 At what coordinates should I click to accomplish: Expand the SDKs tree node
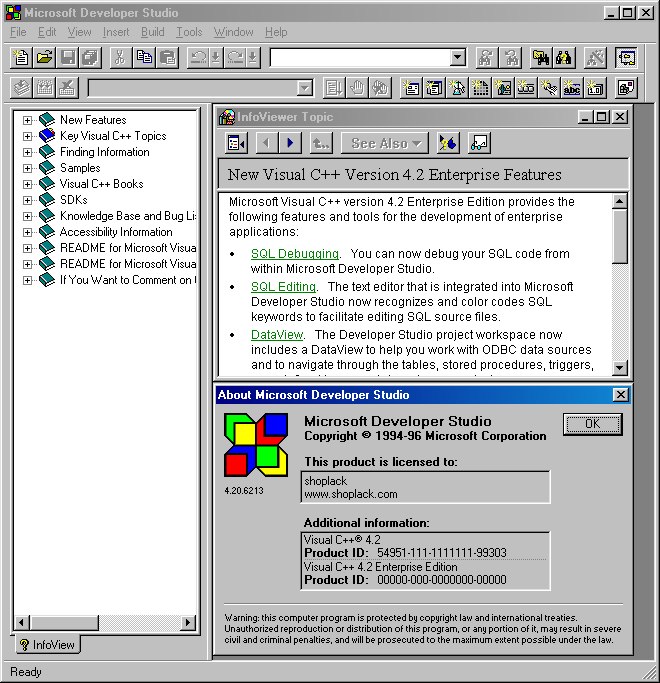pos(27,200)
